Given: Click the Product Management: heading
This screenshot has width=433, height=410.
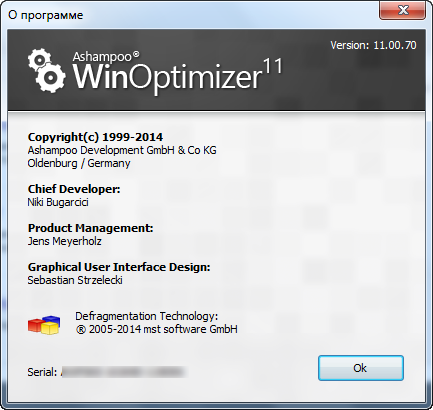Looking at the screenshot, I should tap(90, 228).
